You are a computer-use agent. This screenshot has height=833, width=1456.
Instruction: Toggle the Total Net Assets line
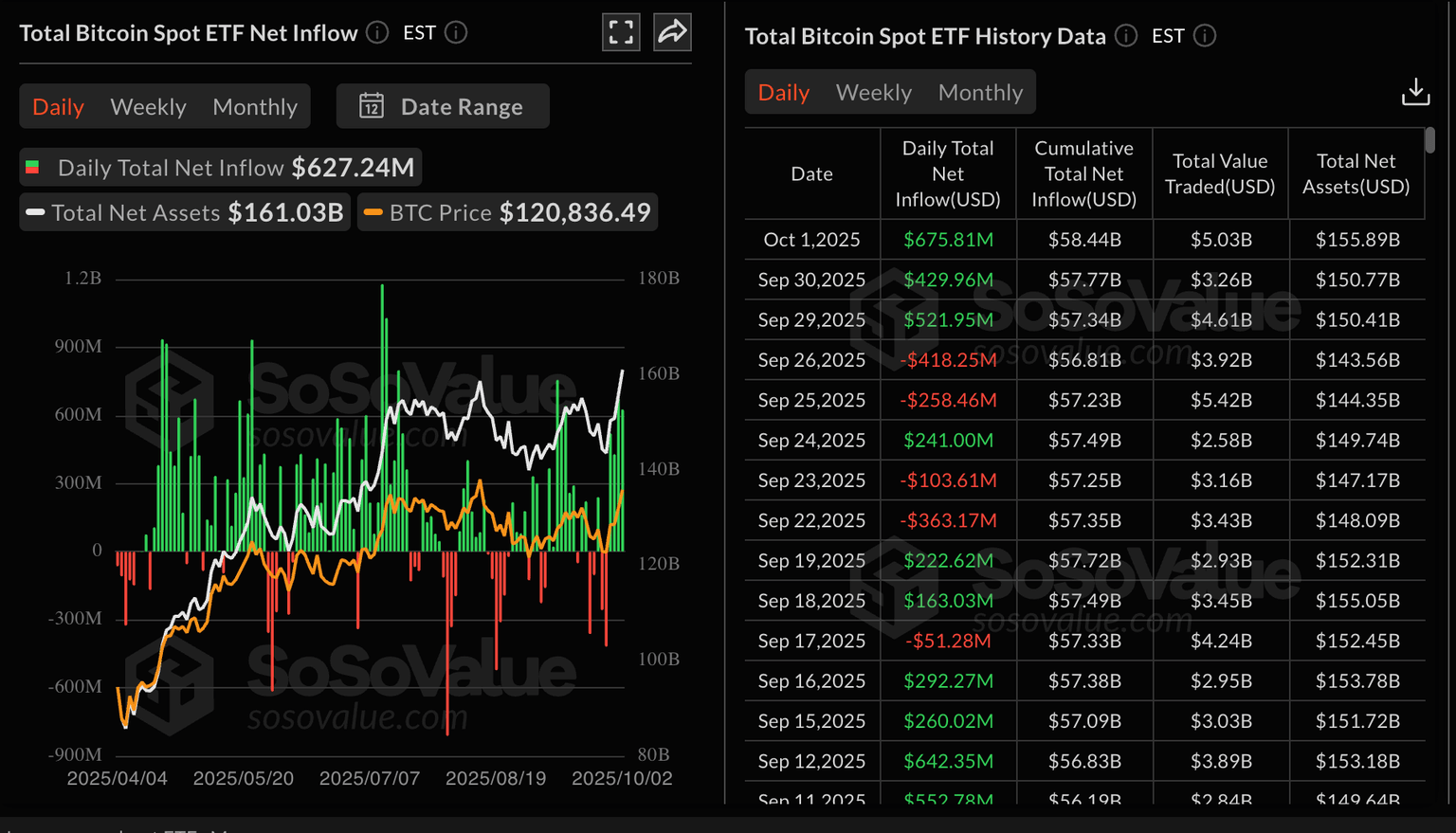[186, 212]
